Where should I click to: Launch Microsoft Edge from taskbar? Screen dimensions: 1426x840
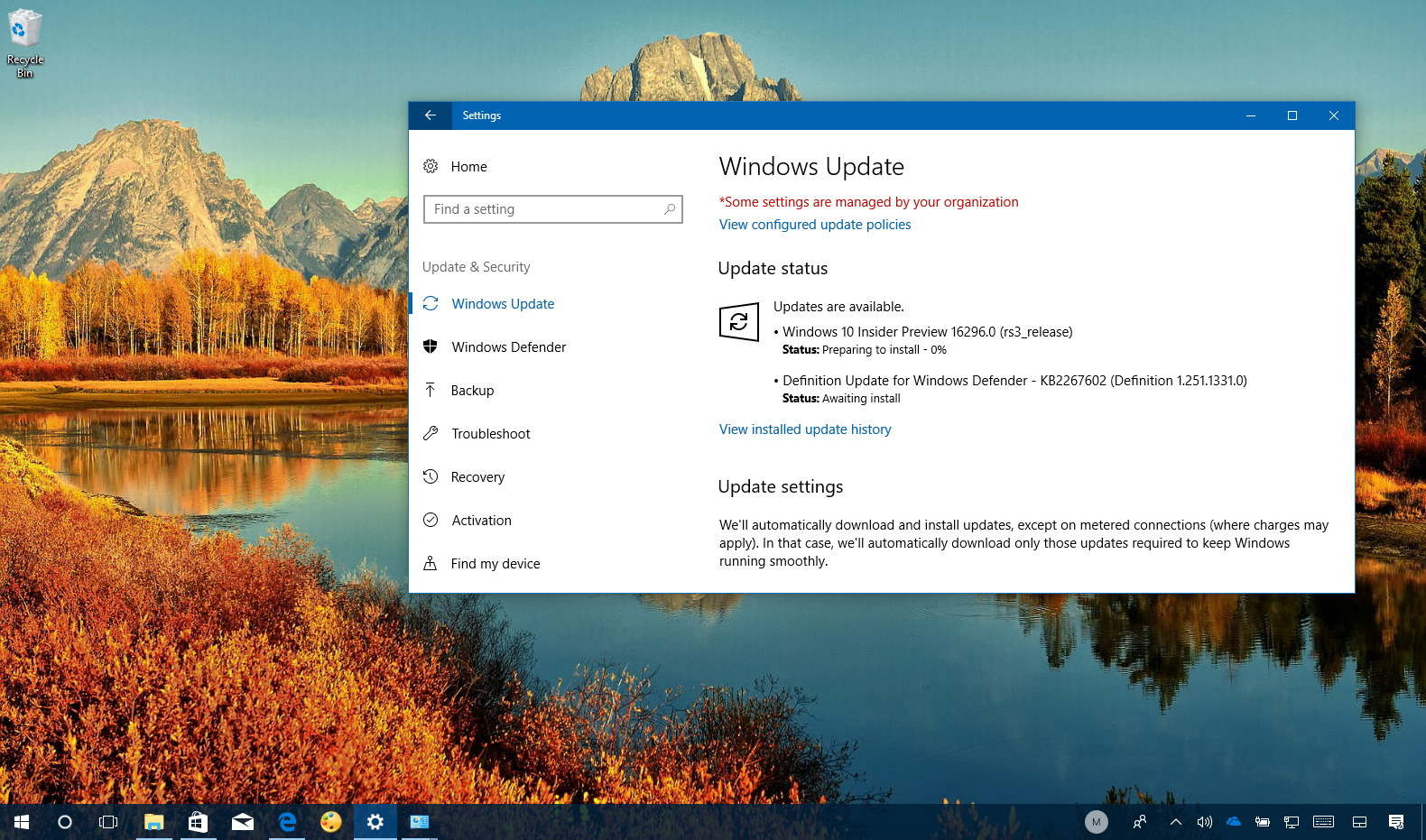pos(287,822)
